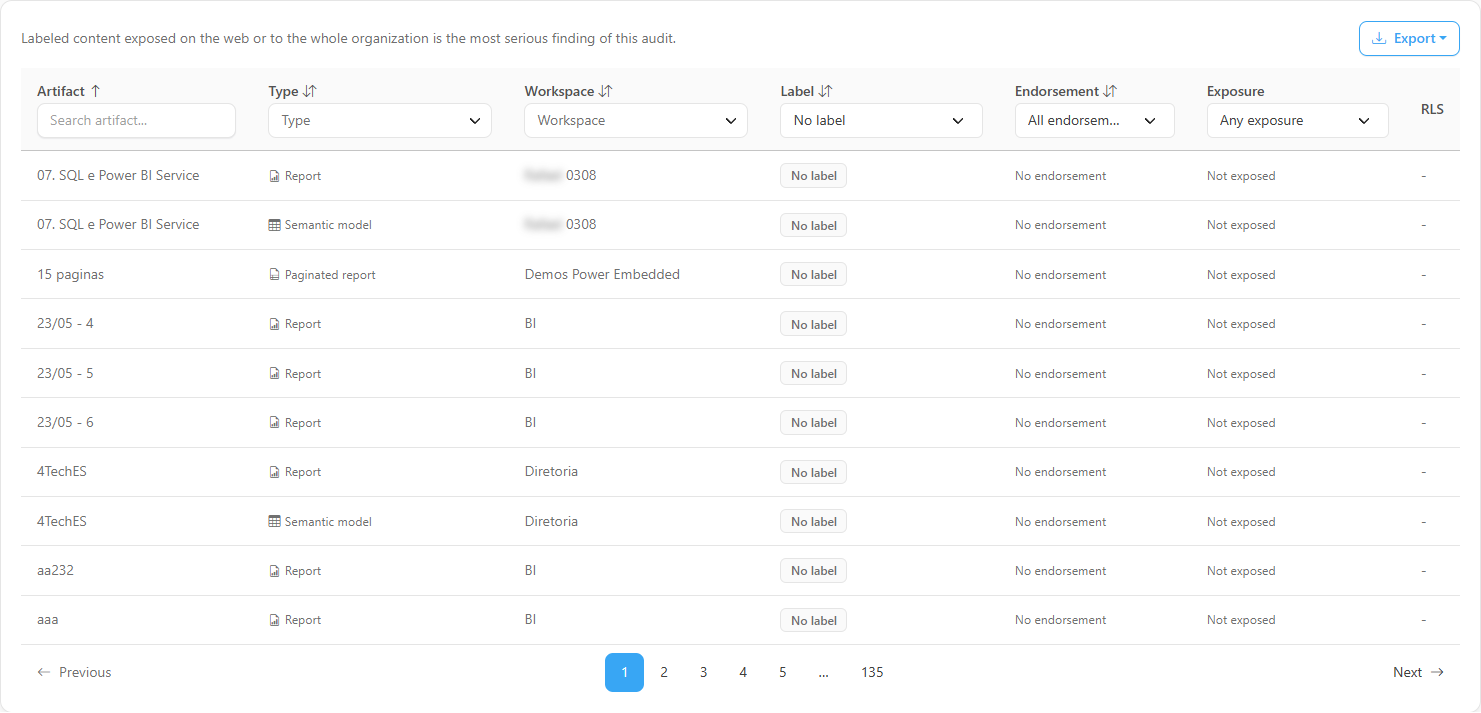The height and width of the screenshot is (713, 1481).
Task: Click the Report icon in 23/05 - 5 row
Action: [x=274, y=374]
